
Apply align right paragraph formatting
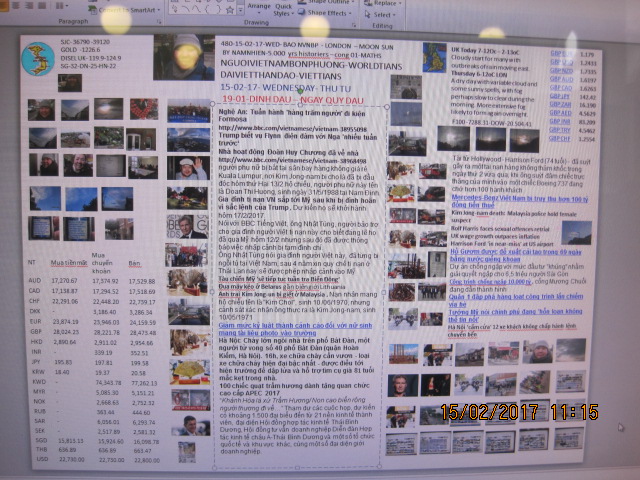pos(29,6)
